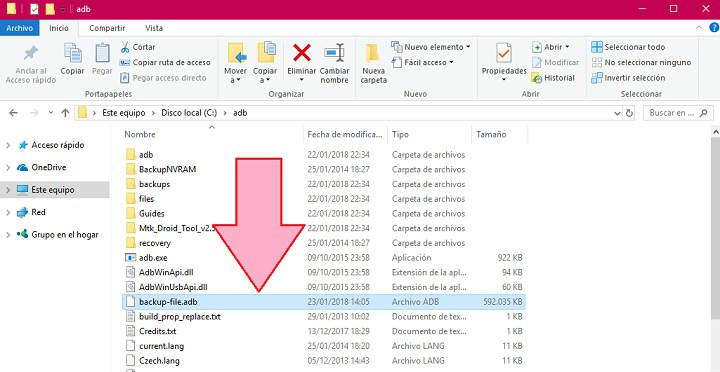Select the AdbWinUsbApi.dll file

[x=173, y=287]
